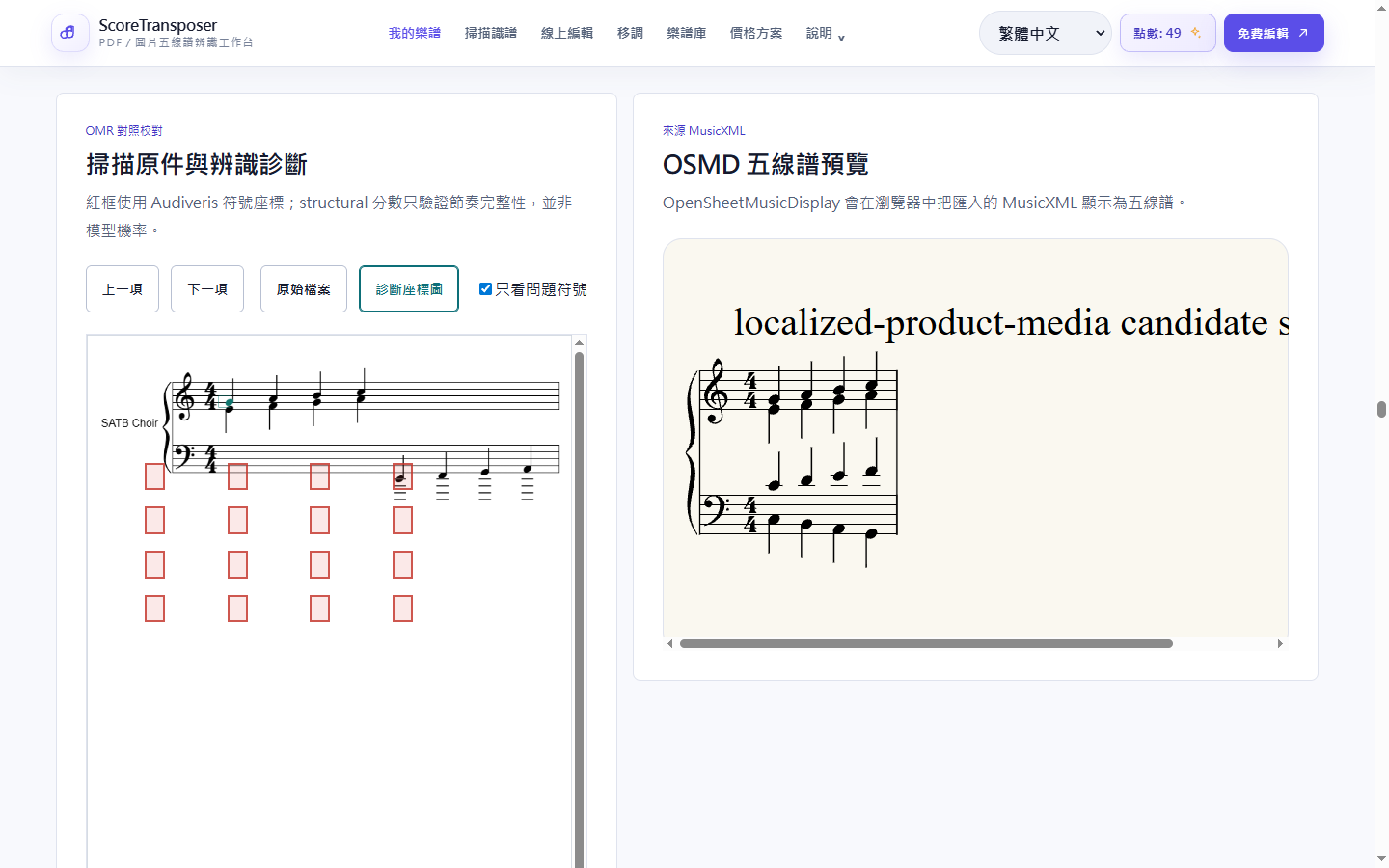Click 上一項 previous item button
Screen dimensions: 1389x868
(123, 289)
